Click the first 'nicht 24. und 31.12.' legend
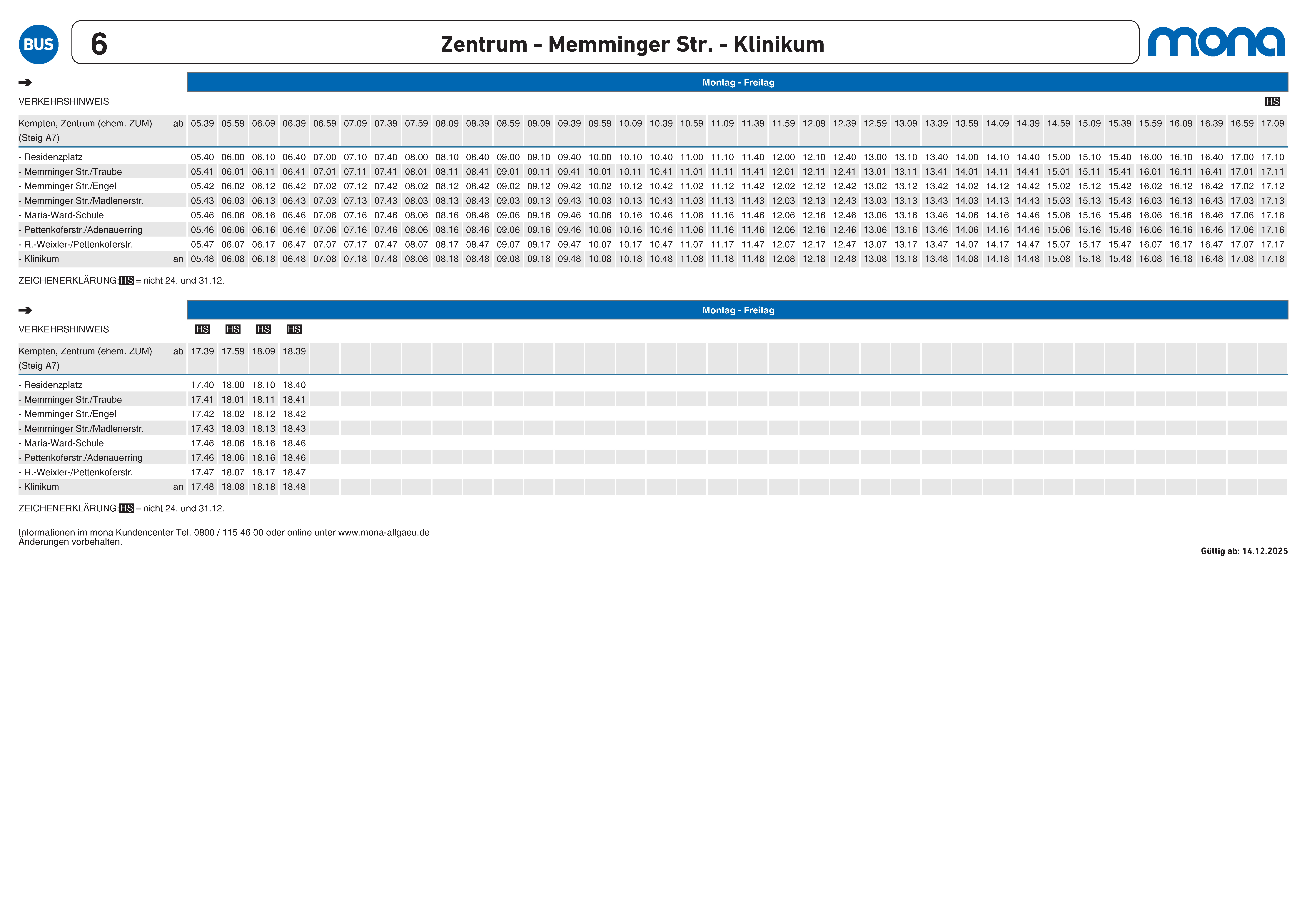Screen dimensions: 1307x924 tap(184, 280)
